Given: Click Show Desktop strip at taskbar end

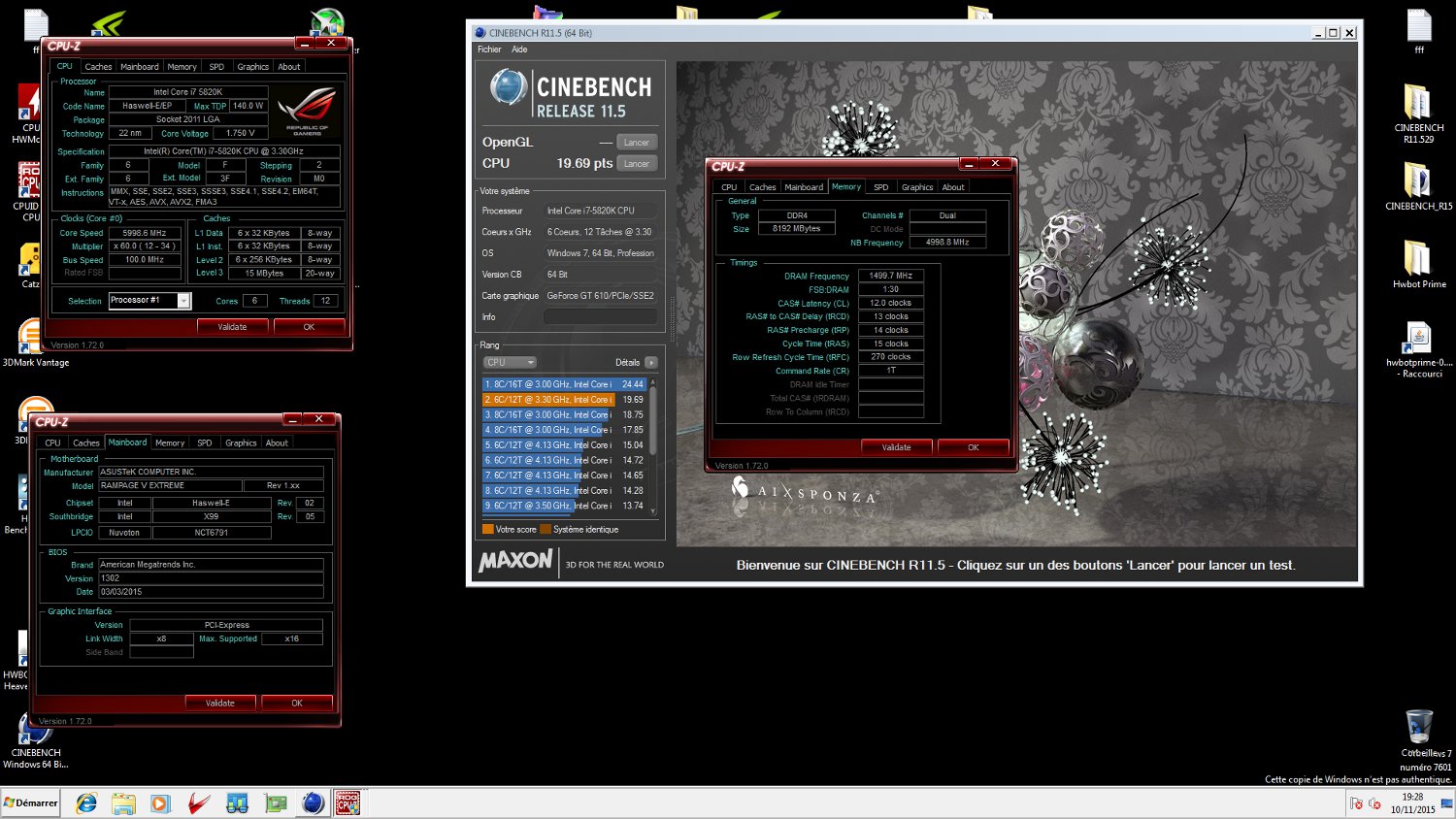Looking at the screenshot, I should pos(1448,803).
